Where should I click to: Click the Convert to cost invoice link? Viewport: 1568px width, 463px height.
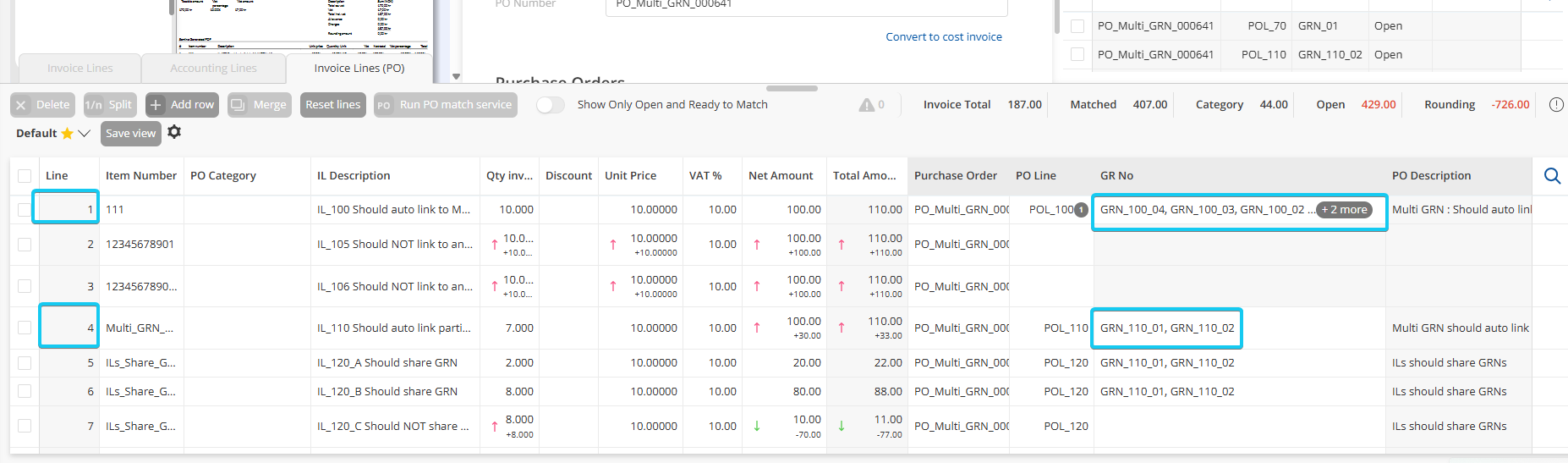point(944,37)
